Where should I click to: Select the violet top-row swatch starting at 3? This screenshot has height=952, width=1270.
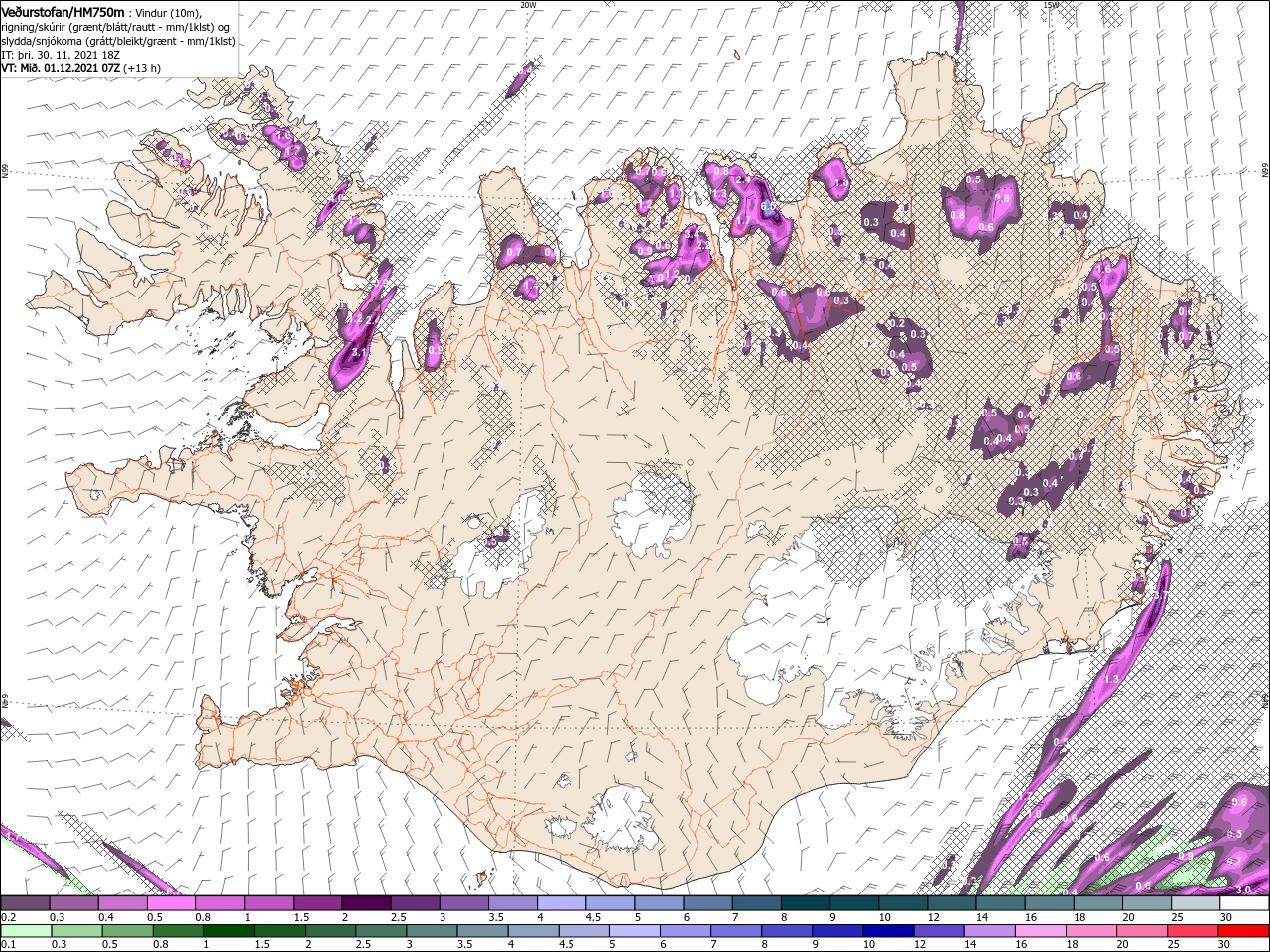(464, 903)
